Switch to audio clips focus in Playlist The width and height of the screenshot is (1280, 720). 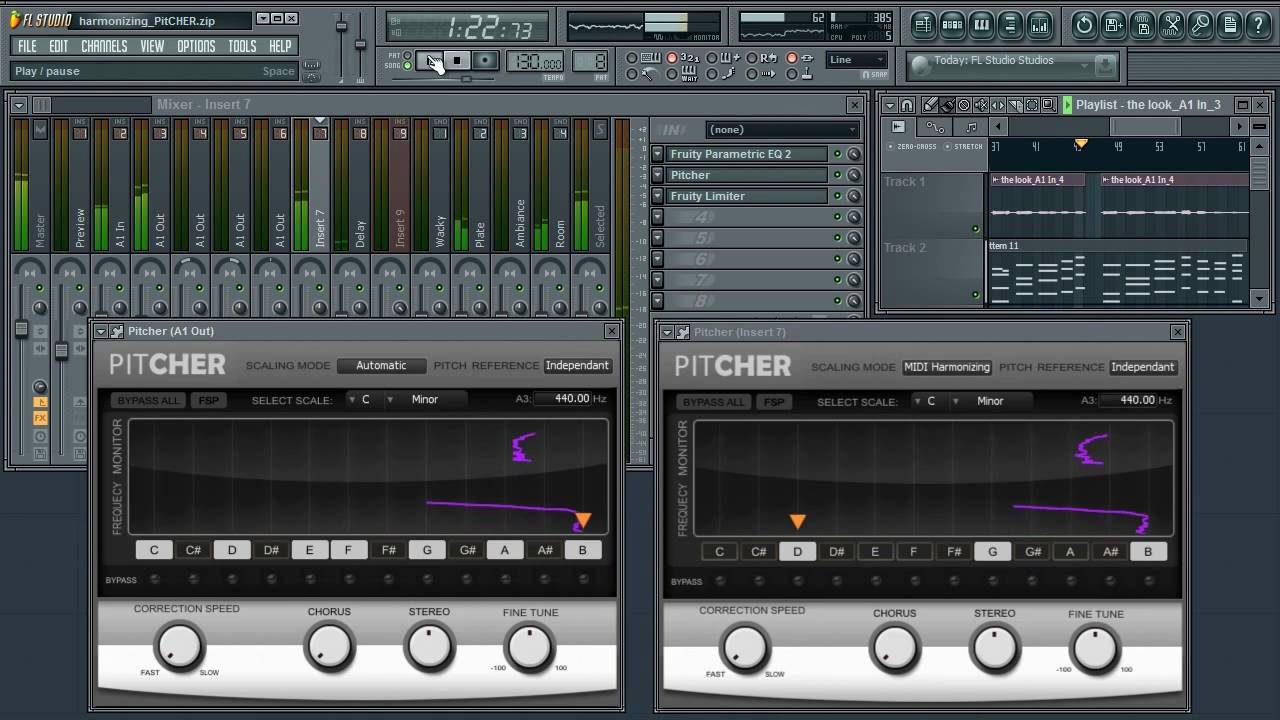click(898, 127)
